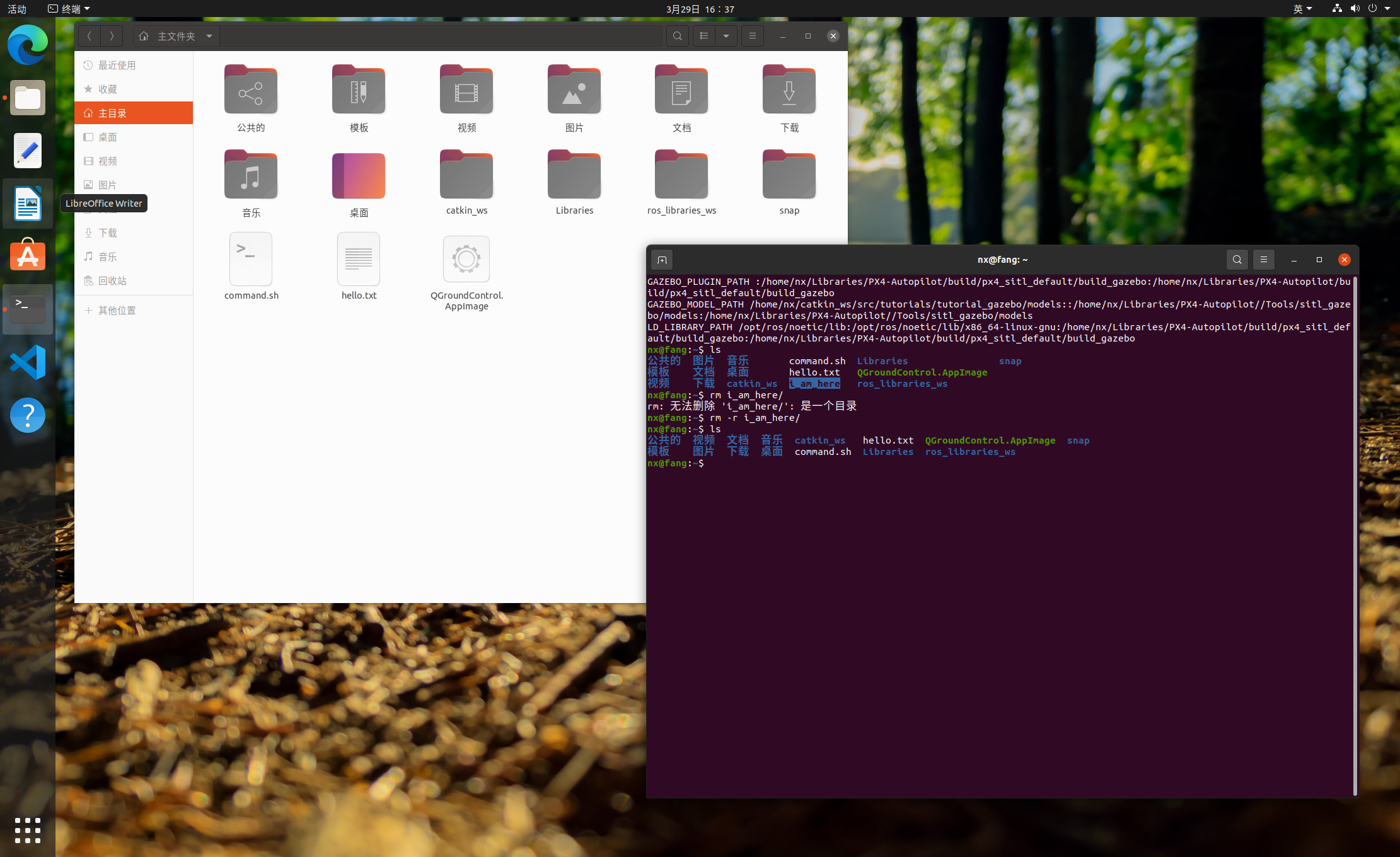Go to 下载 in the sidebar
The width and height of the screenshot is (1400, 857).
pos(134,233)
